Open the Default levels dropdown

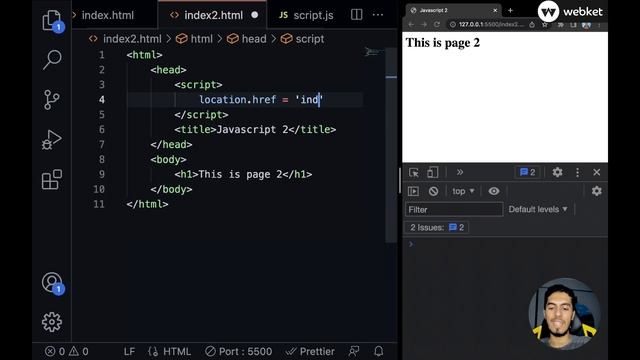pos(538,209)
